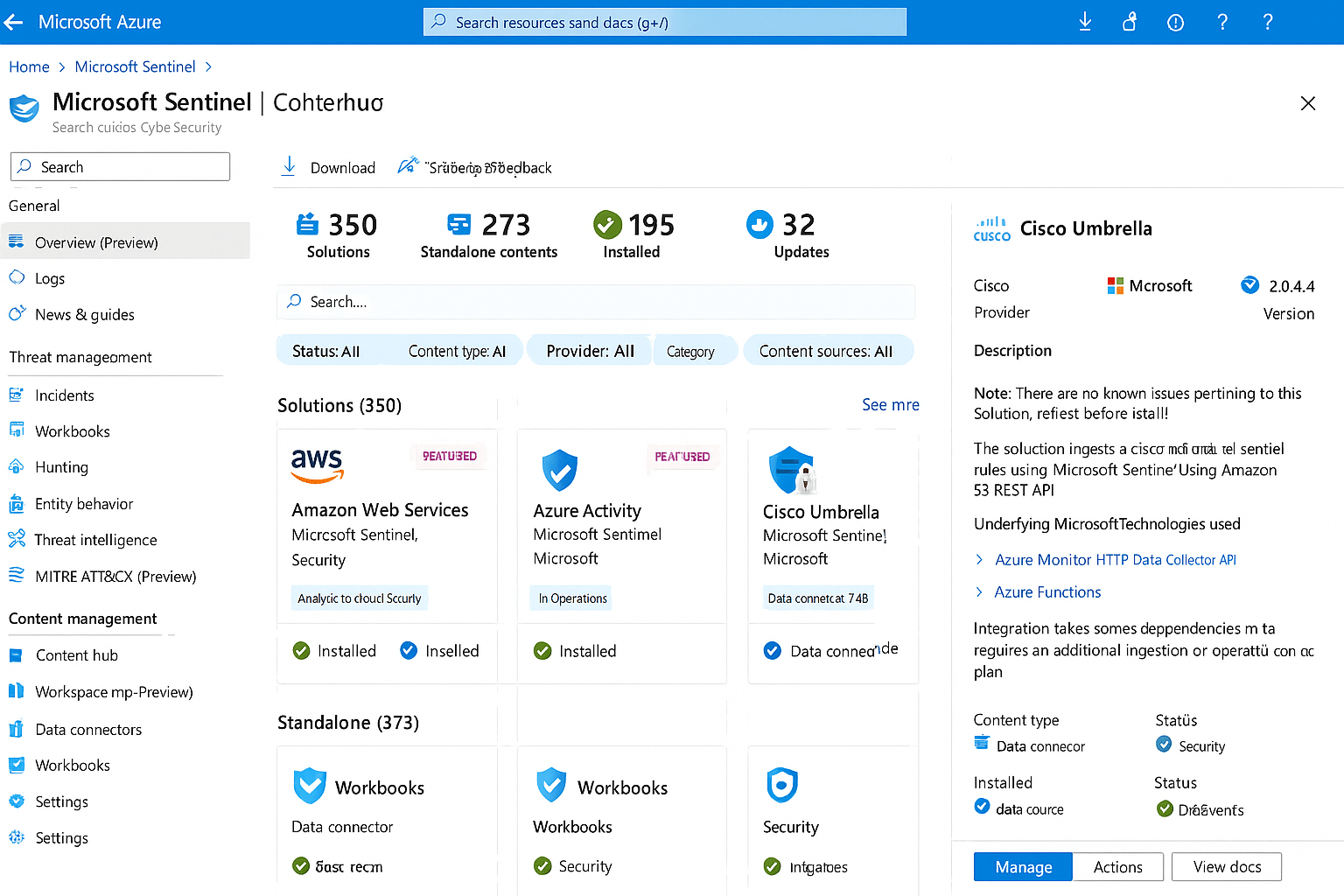Click the Data connector check on Cisco card
1344x896 pixels.
772,650
